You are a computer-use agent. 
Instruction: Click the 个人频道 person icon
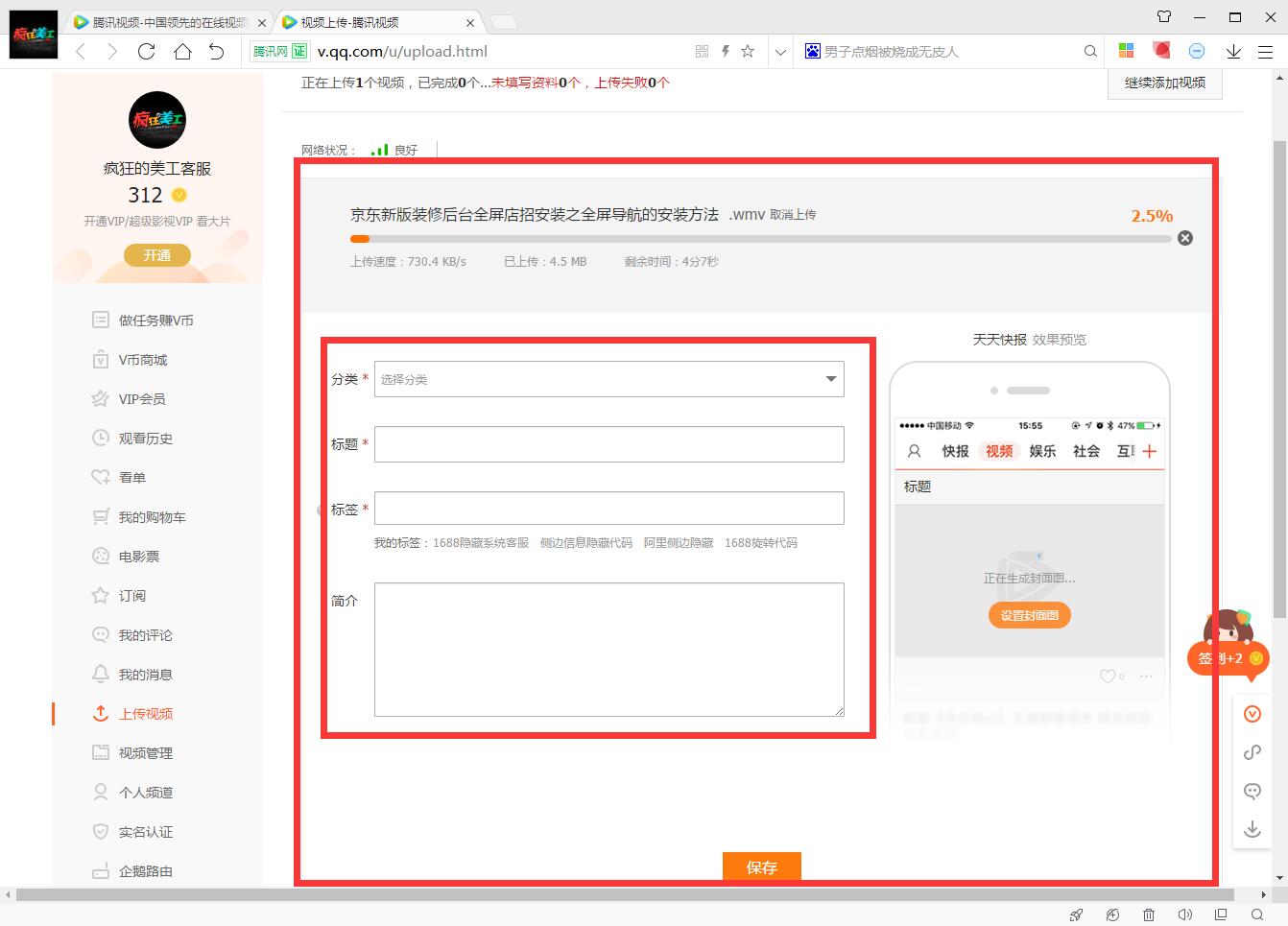tap(100, 792)
